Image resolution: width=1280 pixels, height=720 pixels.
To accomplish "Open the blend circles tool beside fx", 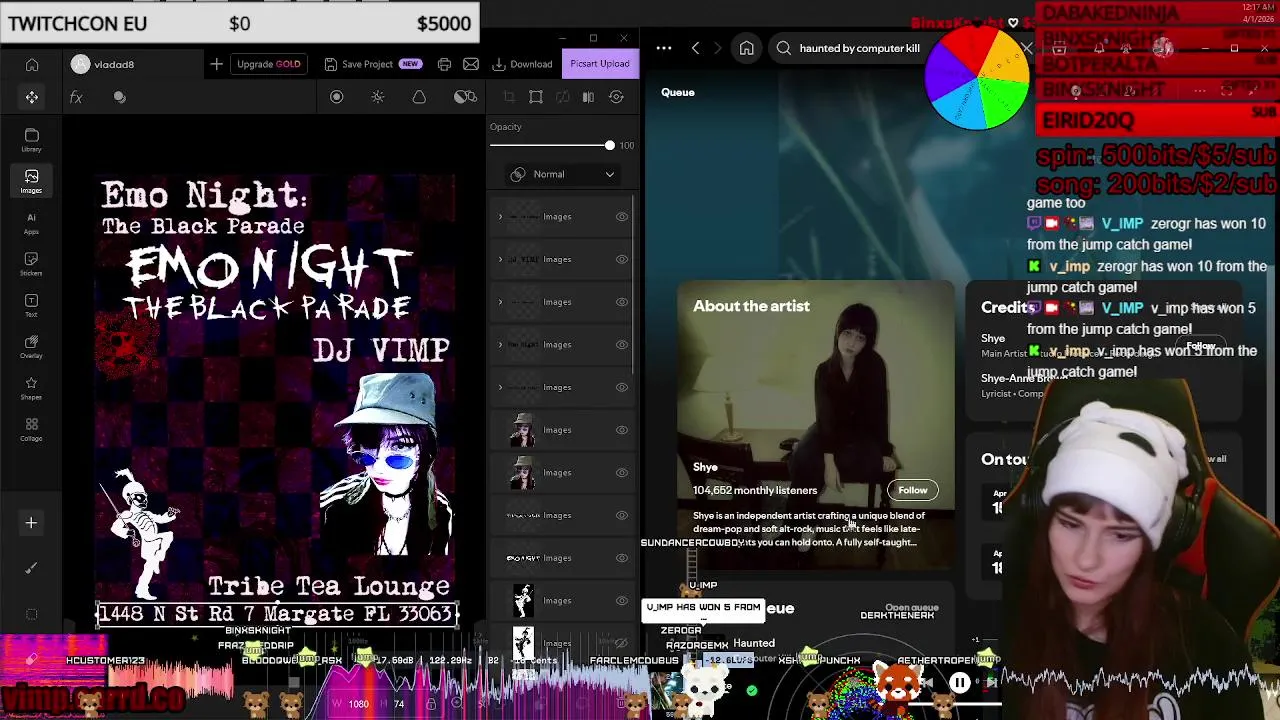I will click(x=120, y=97).
